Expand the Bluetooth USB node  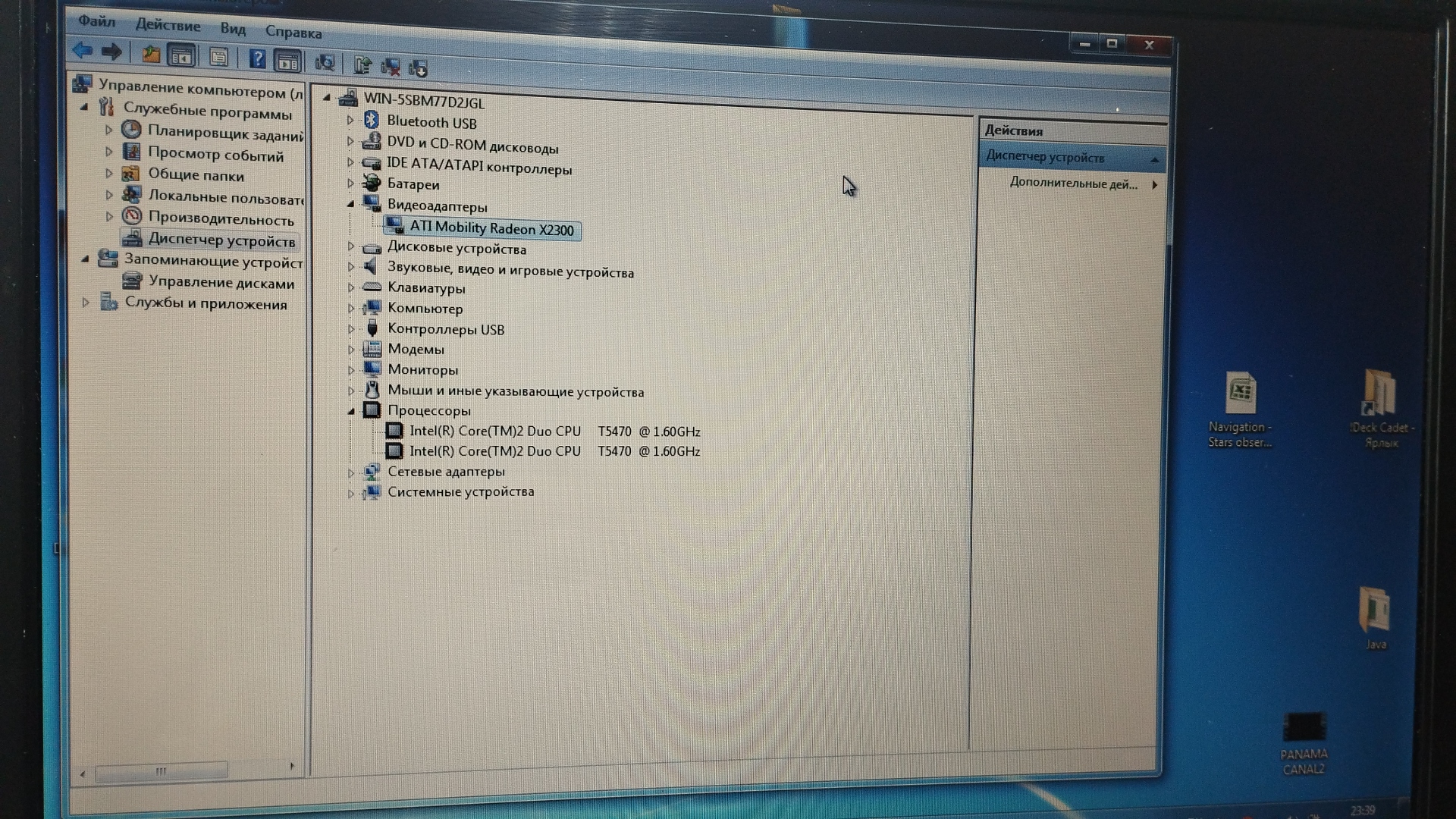click(350, 120)
